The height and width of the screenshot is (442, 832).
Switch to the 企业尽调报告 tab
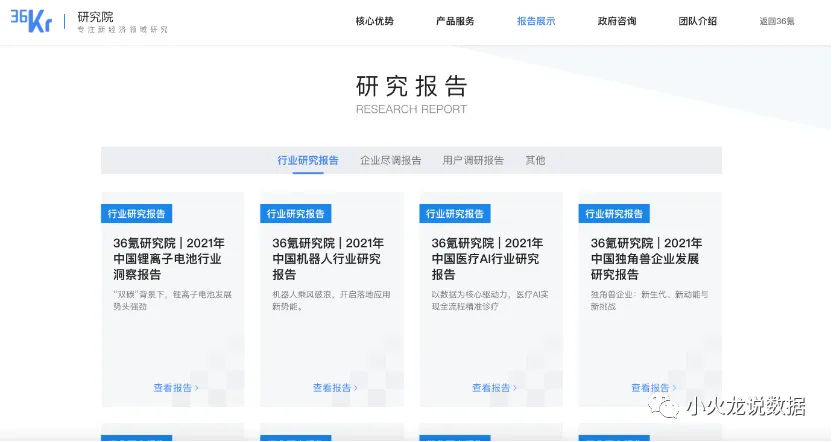[x=391, y=160]
